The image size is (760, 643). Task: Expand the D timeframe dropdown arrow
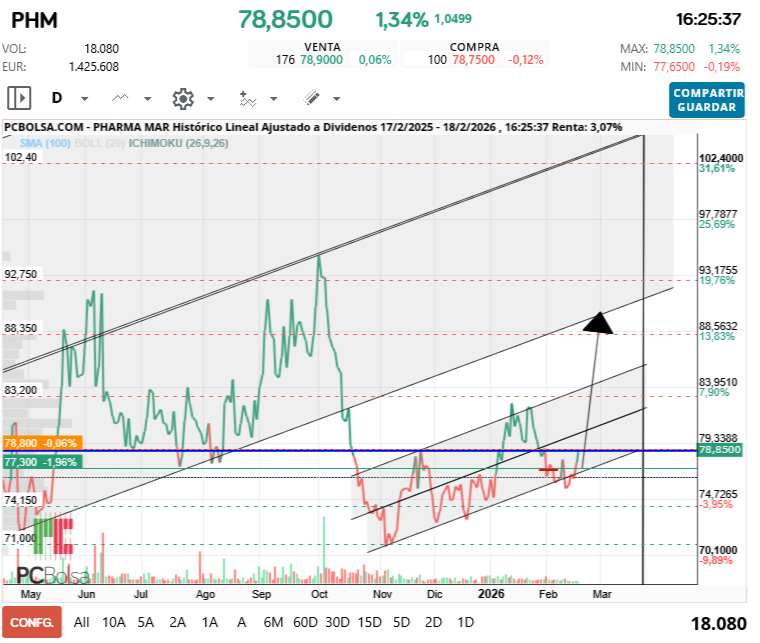click(84, 99)
